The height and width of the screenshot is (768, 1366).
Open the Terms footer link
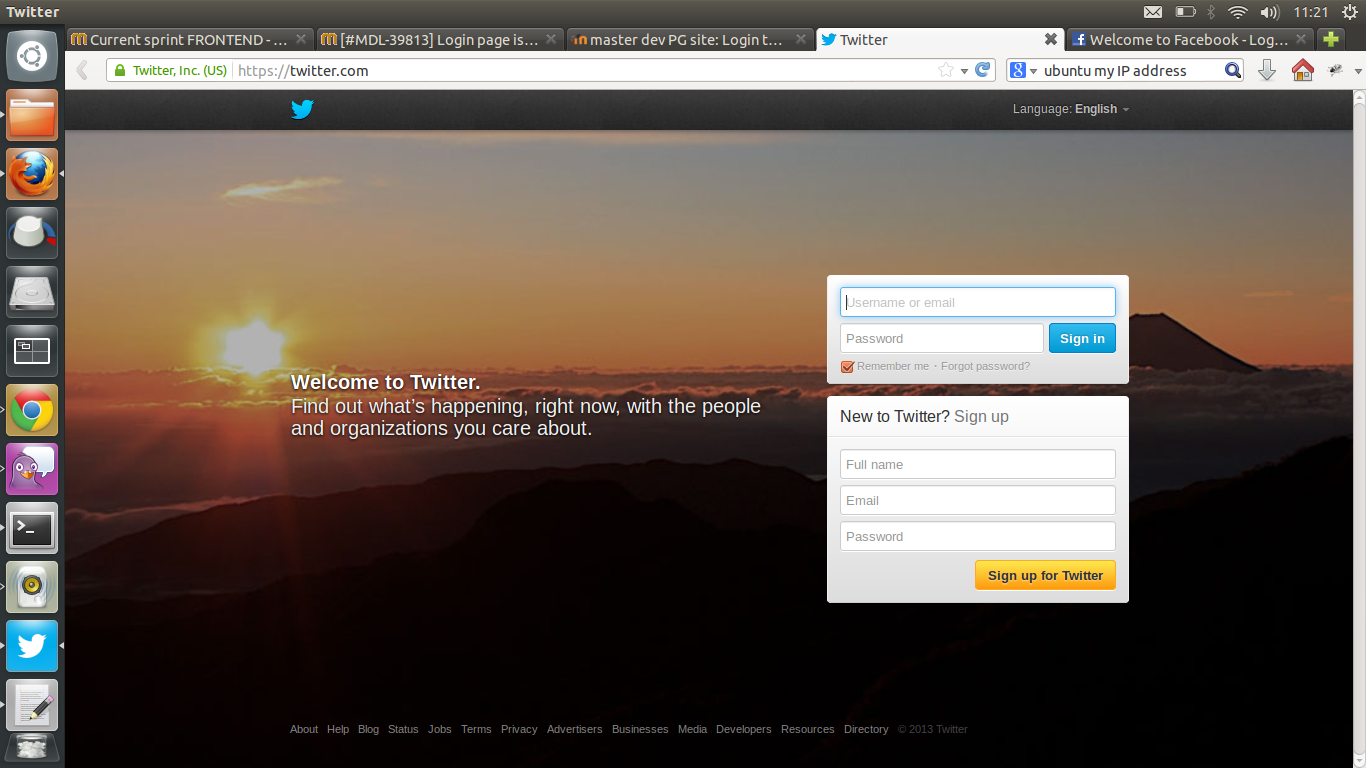click(x=476, y=729)
